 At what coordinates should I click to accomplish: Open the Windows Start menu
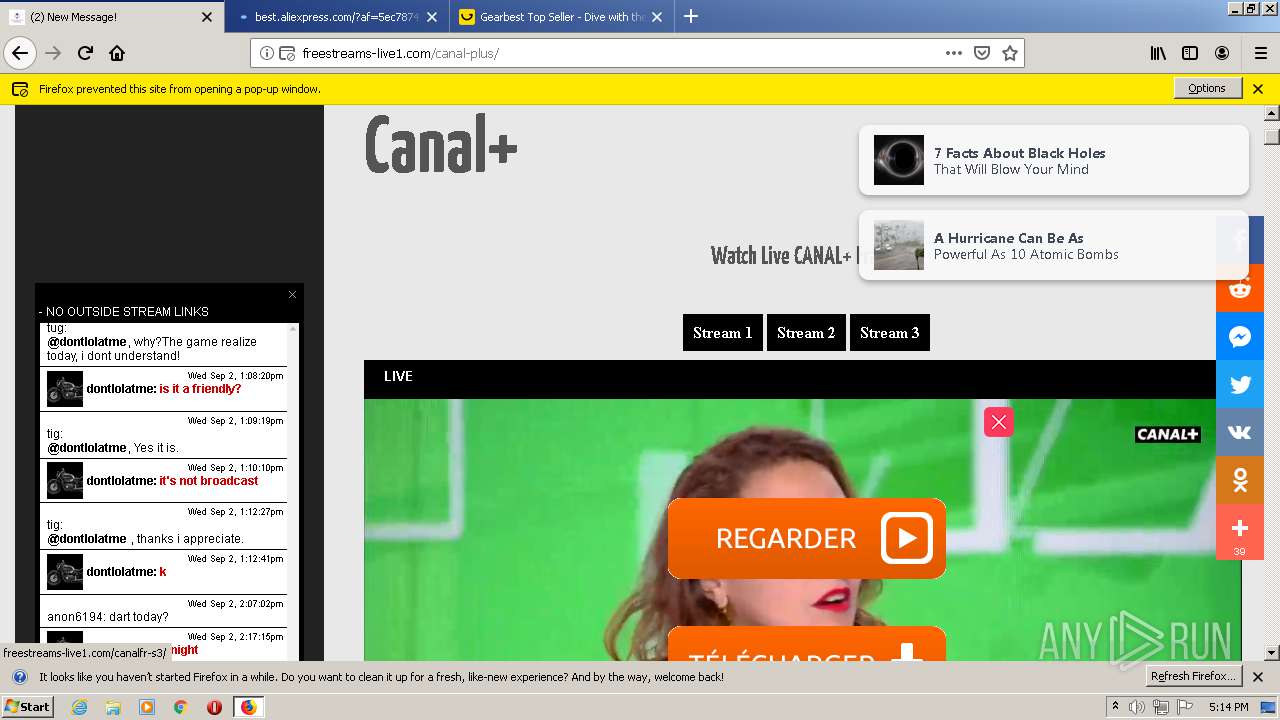pos(28,707)
